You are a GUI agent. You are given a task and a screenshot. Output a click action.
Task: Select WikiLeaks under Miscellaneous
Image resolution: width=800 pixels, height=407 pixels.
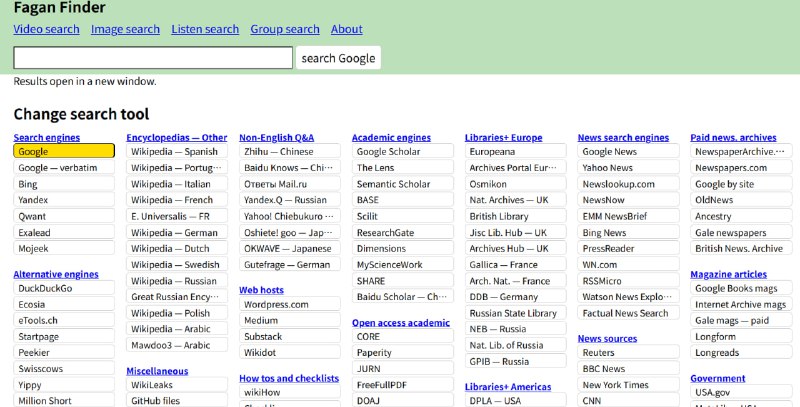tap(176, 385)
